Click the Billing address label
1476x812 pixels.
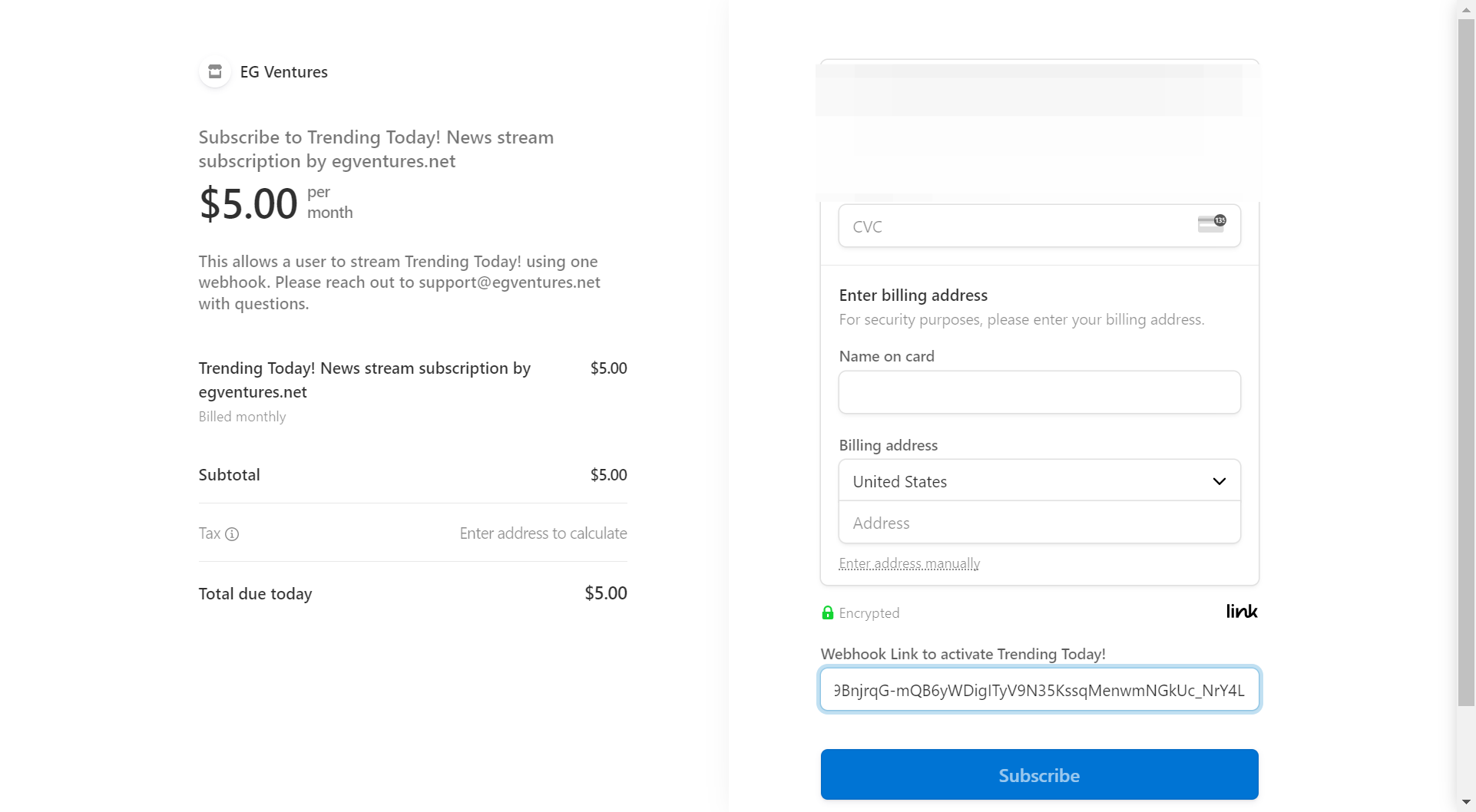(x=888, y=445)
